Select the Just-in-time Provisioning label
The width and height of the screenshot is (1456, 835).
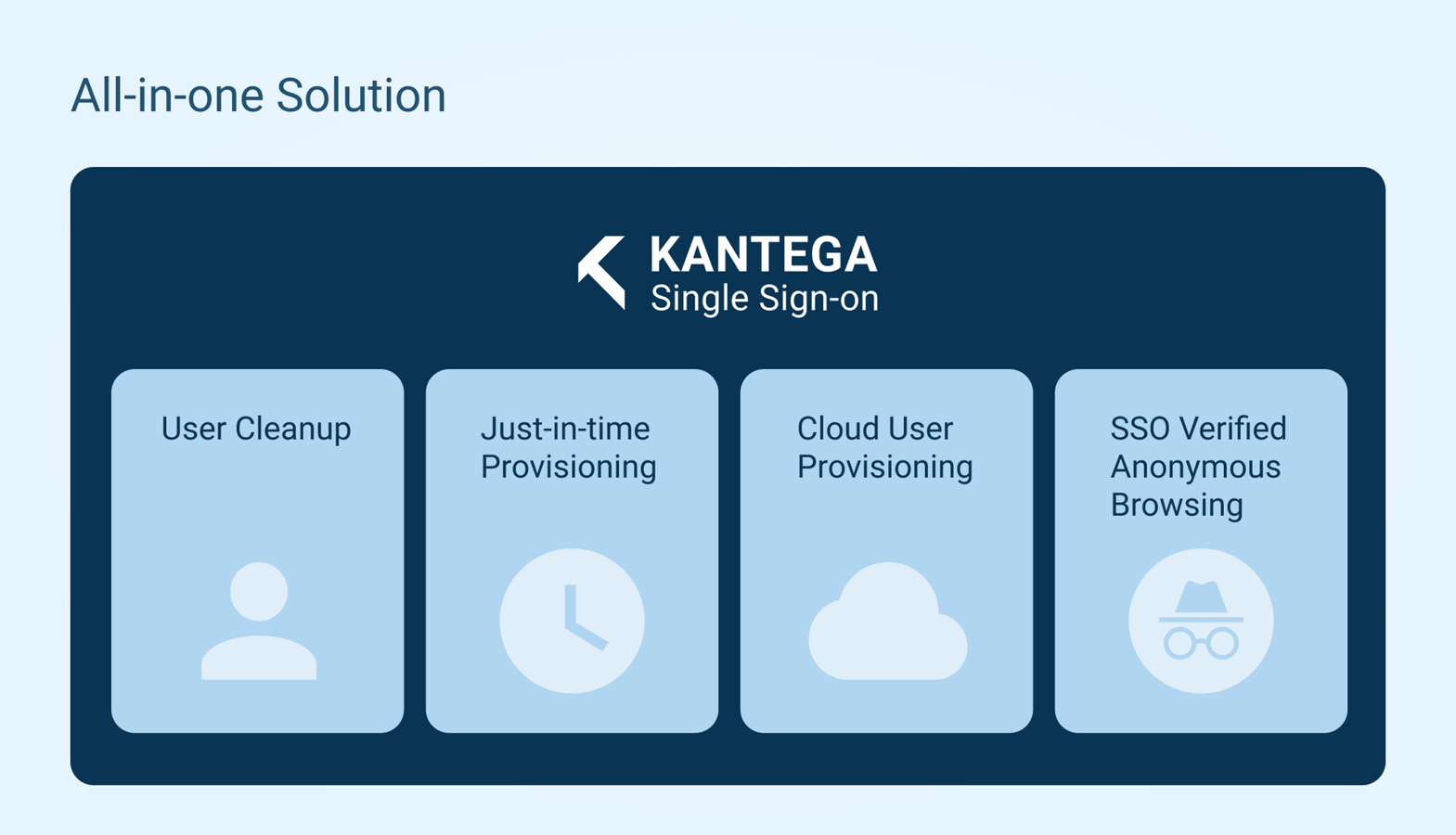(568, 447)
